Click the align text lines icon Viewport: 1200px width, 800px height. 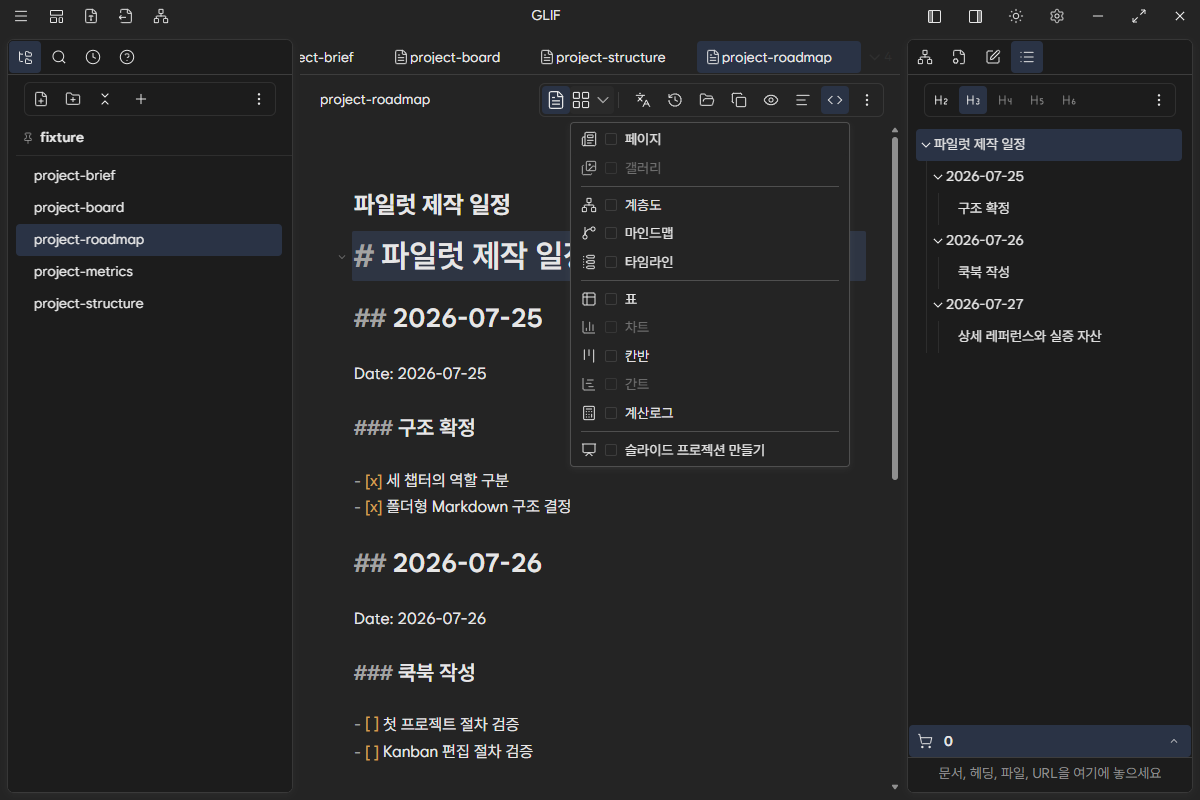coord(802,100)
